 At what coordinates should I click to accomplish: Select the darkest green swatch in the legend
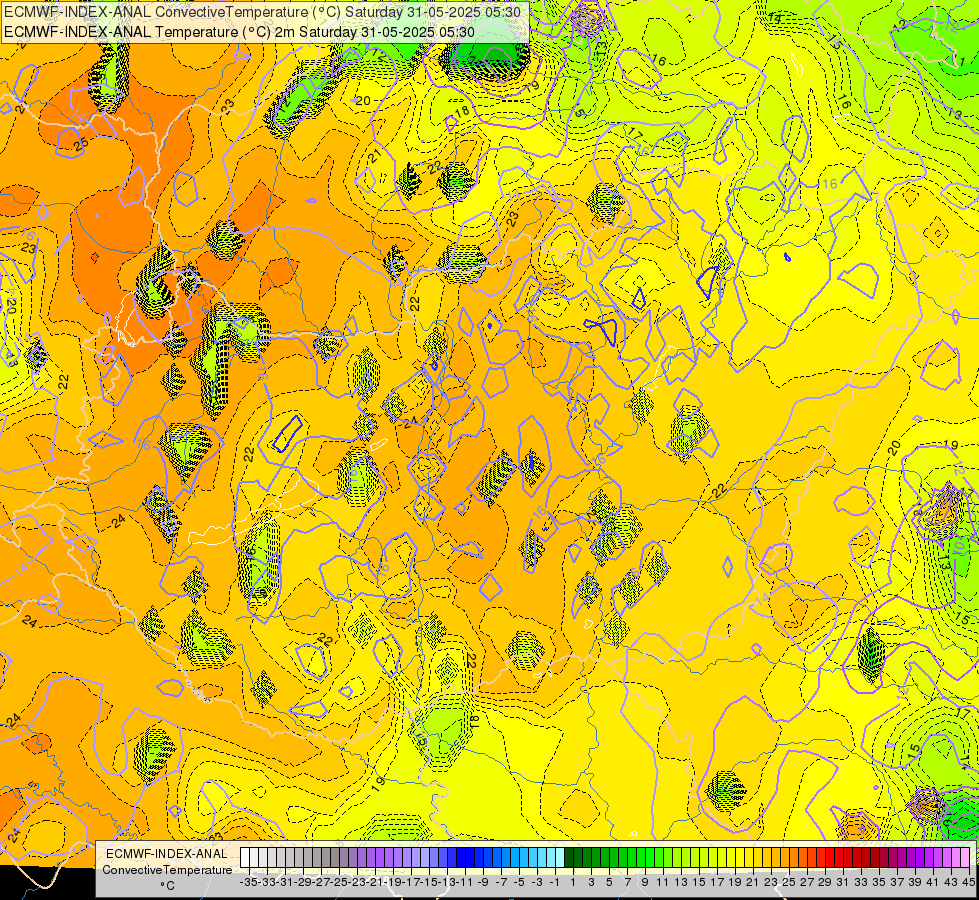tap(569, 857)
